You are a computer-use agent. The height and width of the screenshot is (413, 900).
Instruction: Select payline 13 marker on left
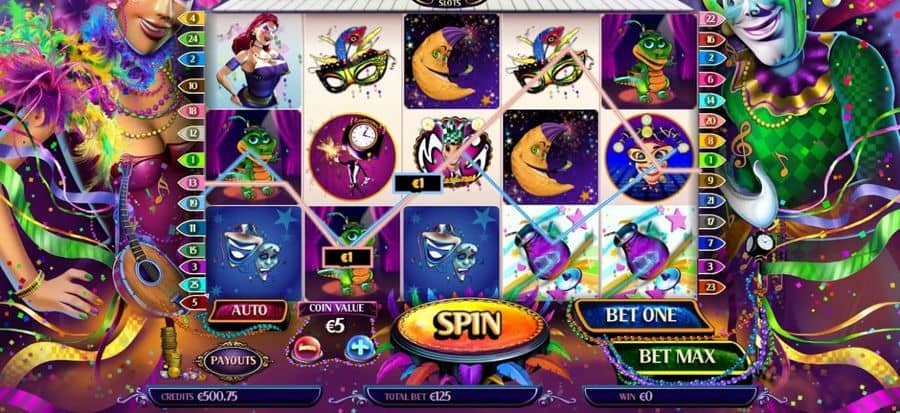pos(192,182)
